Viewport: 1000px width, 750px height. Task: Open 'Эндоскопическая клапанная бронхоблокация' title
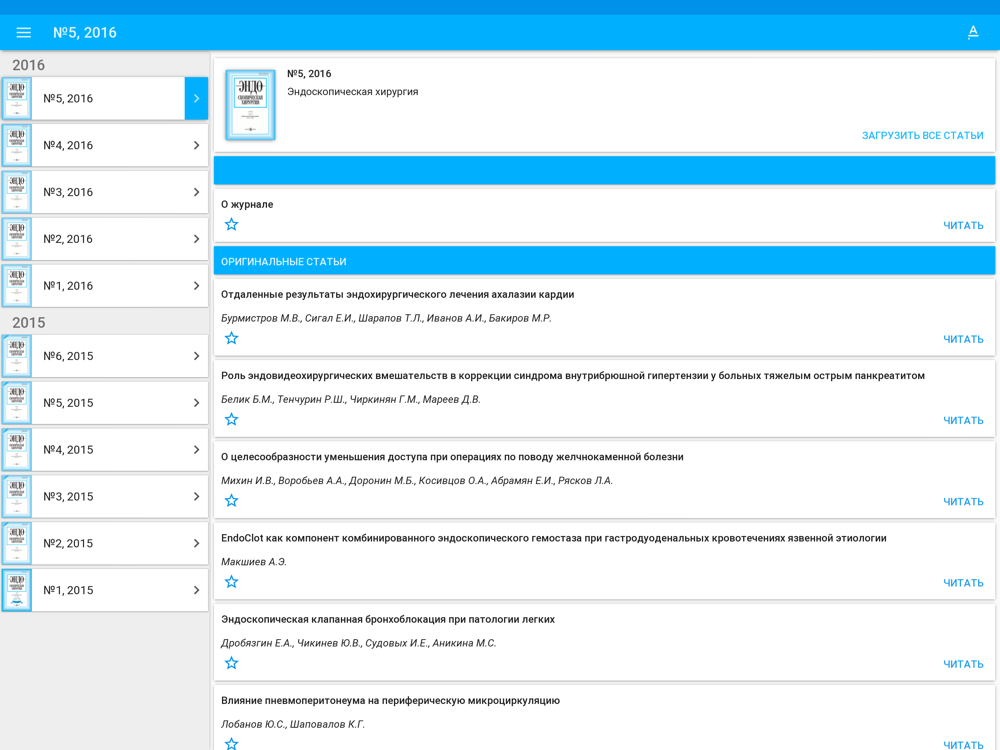point(388,619)
